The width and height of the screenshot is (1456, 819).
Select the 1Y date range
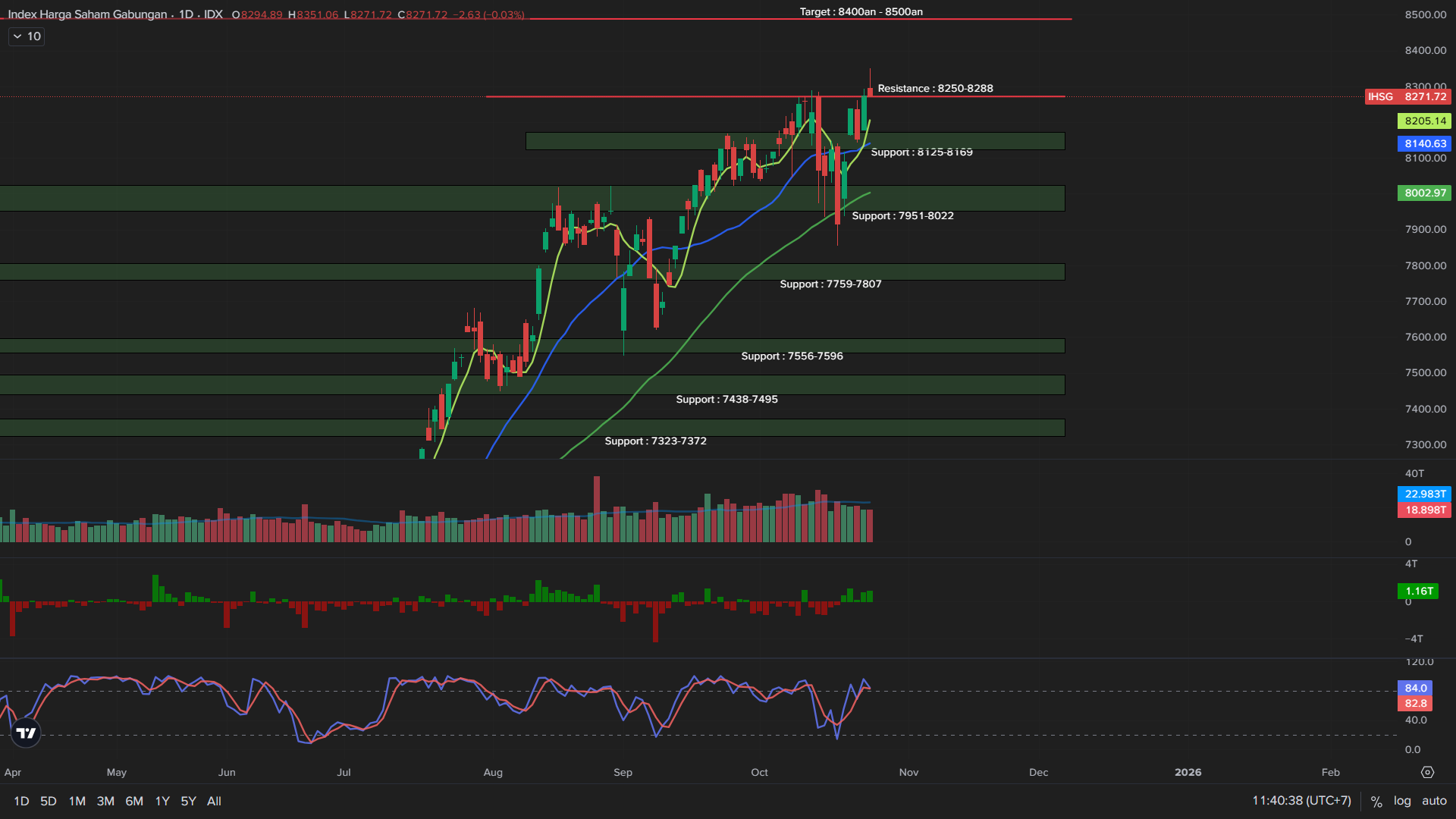point(162,801)
